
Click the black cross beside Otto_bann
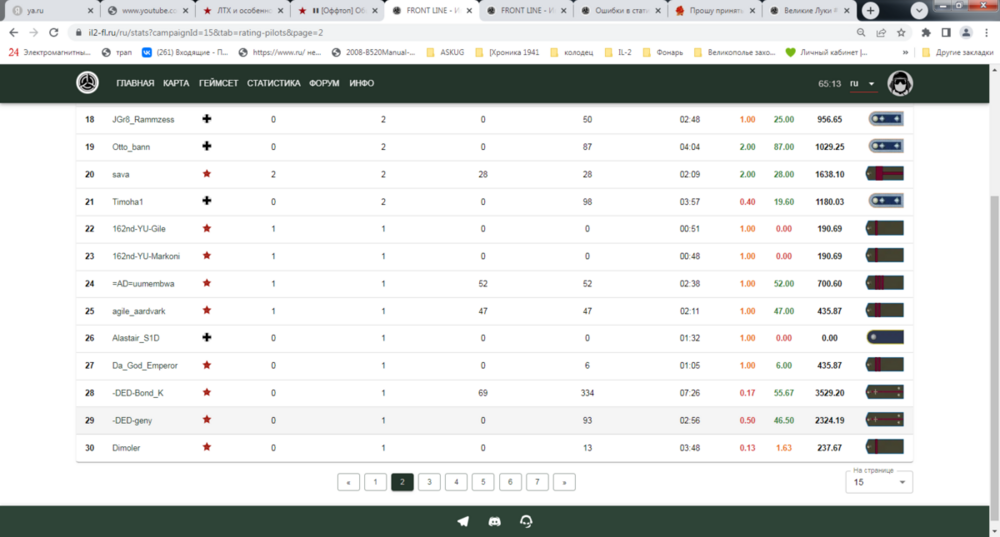207,146
